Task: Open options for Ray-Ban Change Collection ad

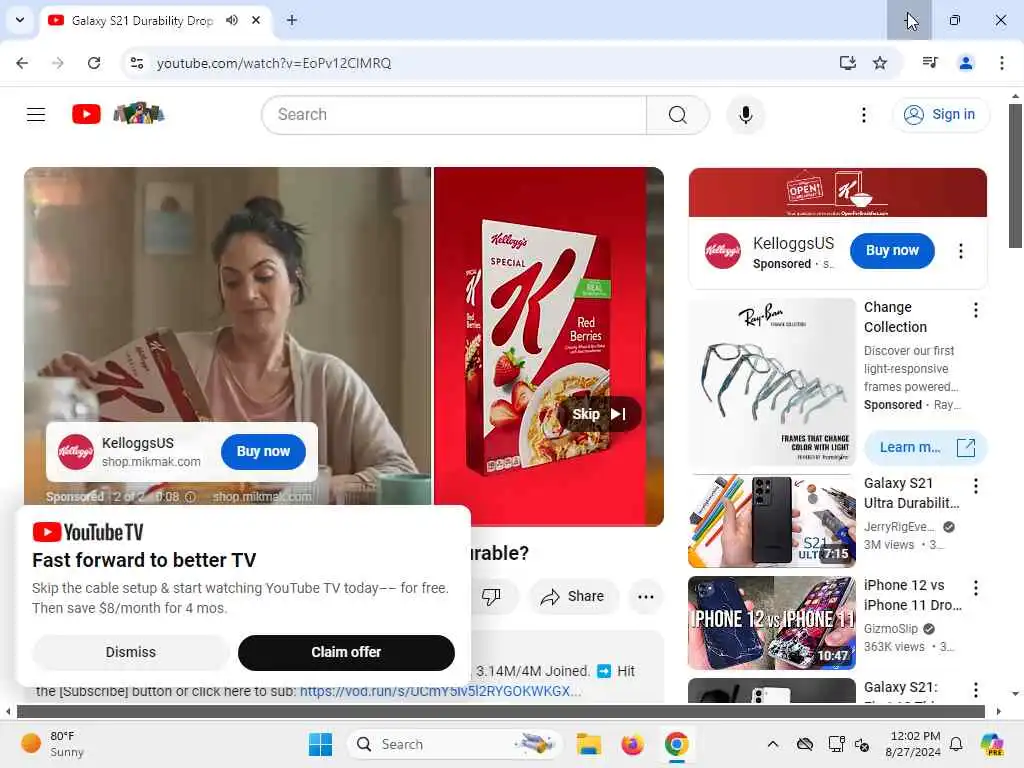Action: (x=976, y=310)
